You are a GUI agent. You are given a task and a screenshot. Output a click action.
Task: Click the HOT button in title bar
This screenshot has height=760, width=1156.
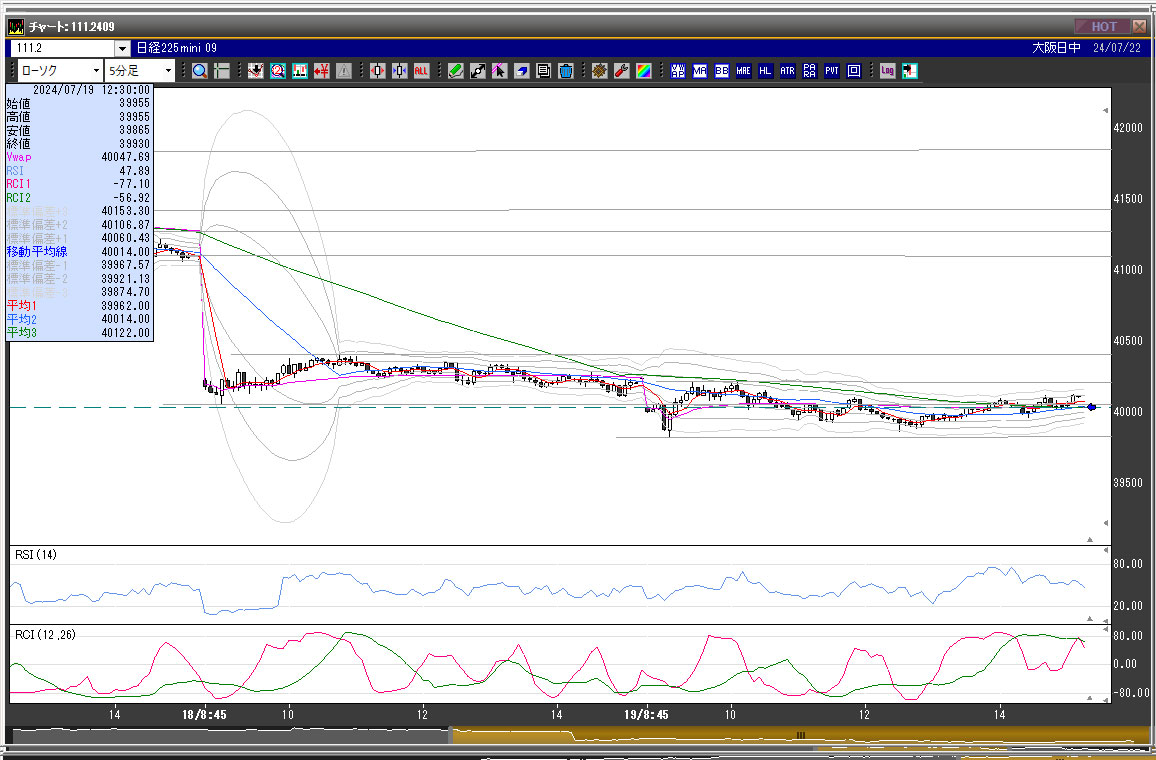pos(1102,27)
